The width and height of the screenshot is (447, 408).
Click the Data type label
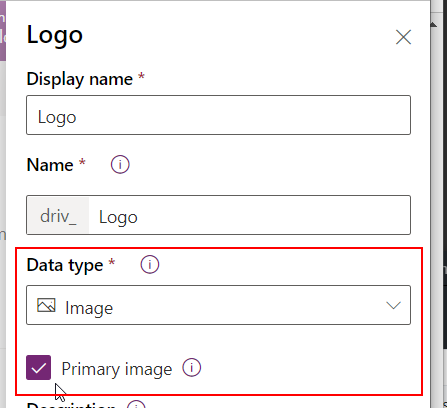click(x=65, y=265)
